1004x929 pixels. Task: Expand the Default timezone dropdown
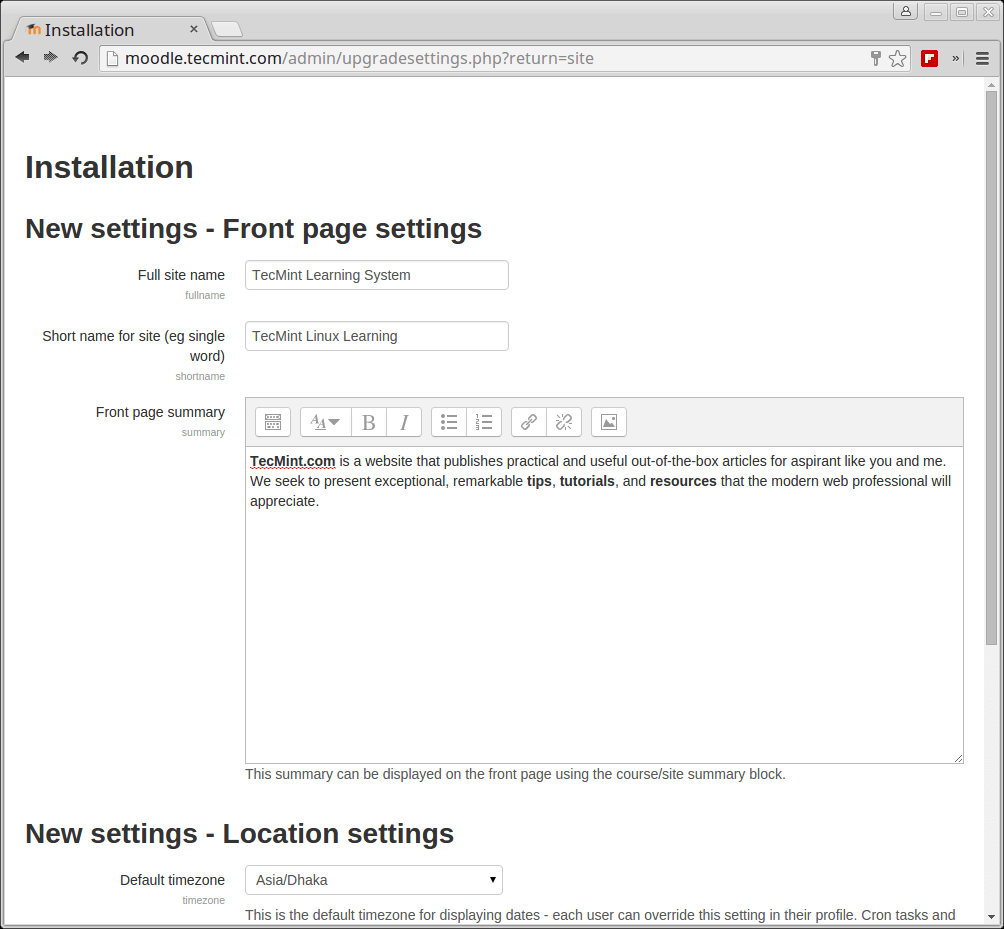pyautogui.click(x=373, y=880)
